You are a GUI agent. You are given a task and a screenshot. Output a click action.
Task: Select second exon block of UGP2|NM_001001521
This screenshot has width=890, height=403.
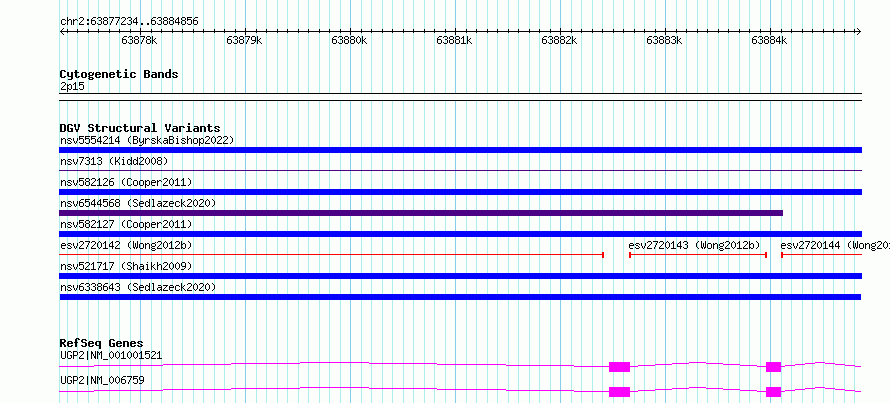point(773,367)
